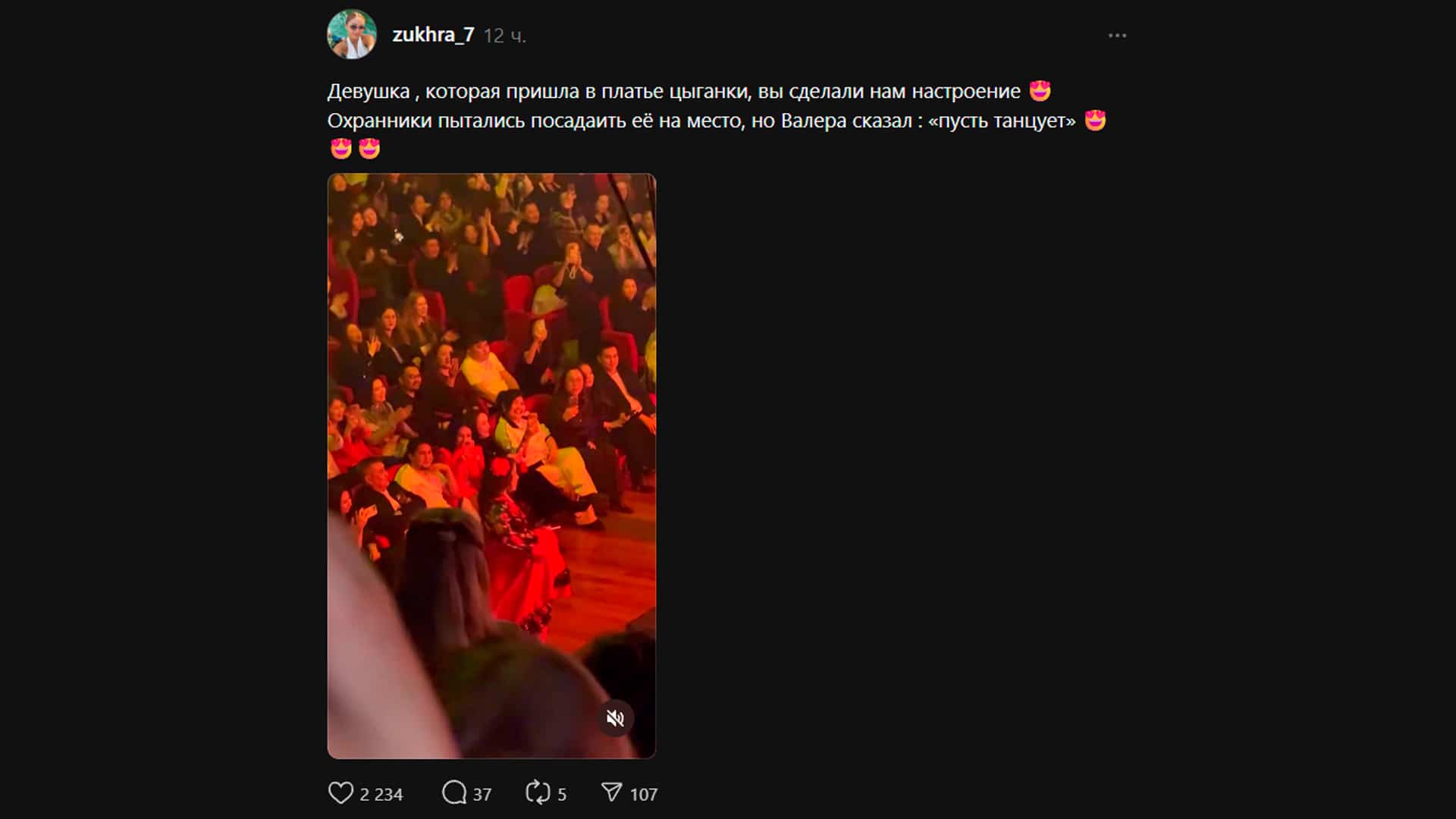Image resolution: width=1456 pixels, height=819 pixels.
Task: Click the heart-eyes emoji after "настроение"
Action: [x=1040, y=91]
